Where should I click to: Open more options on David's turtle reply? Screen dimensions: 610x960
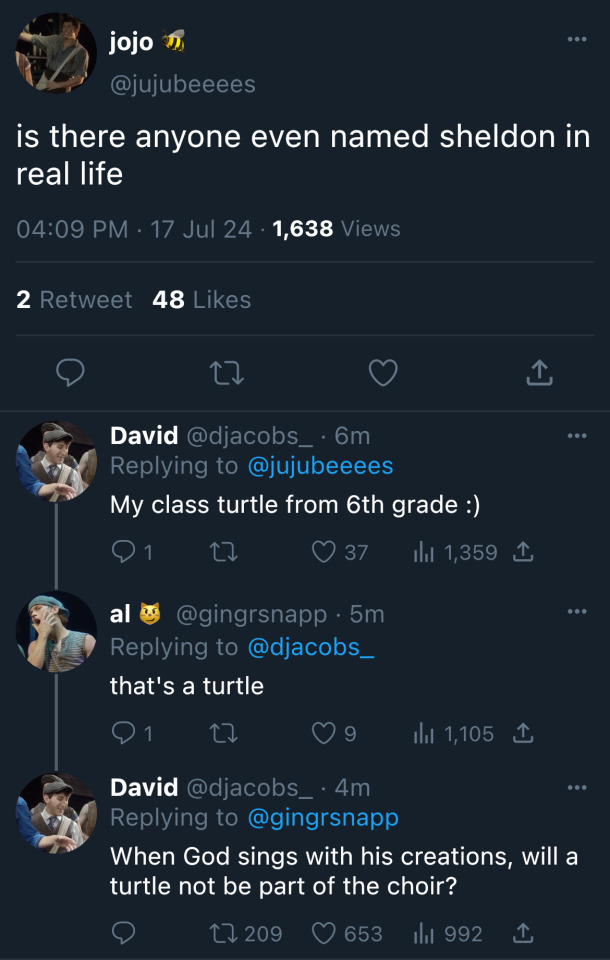pyautogui.click(x=577, y=435)
